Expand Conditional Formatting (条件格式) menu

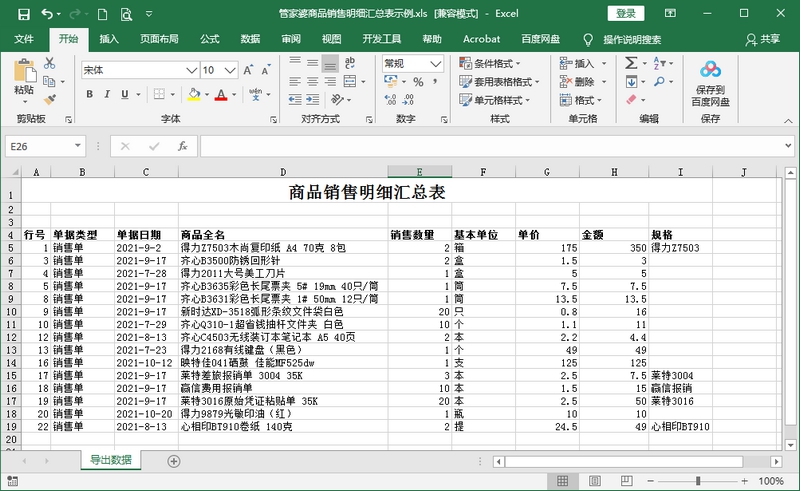click(x=490, y=63)
